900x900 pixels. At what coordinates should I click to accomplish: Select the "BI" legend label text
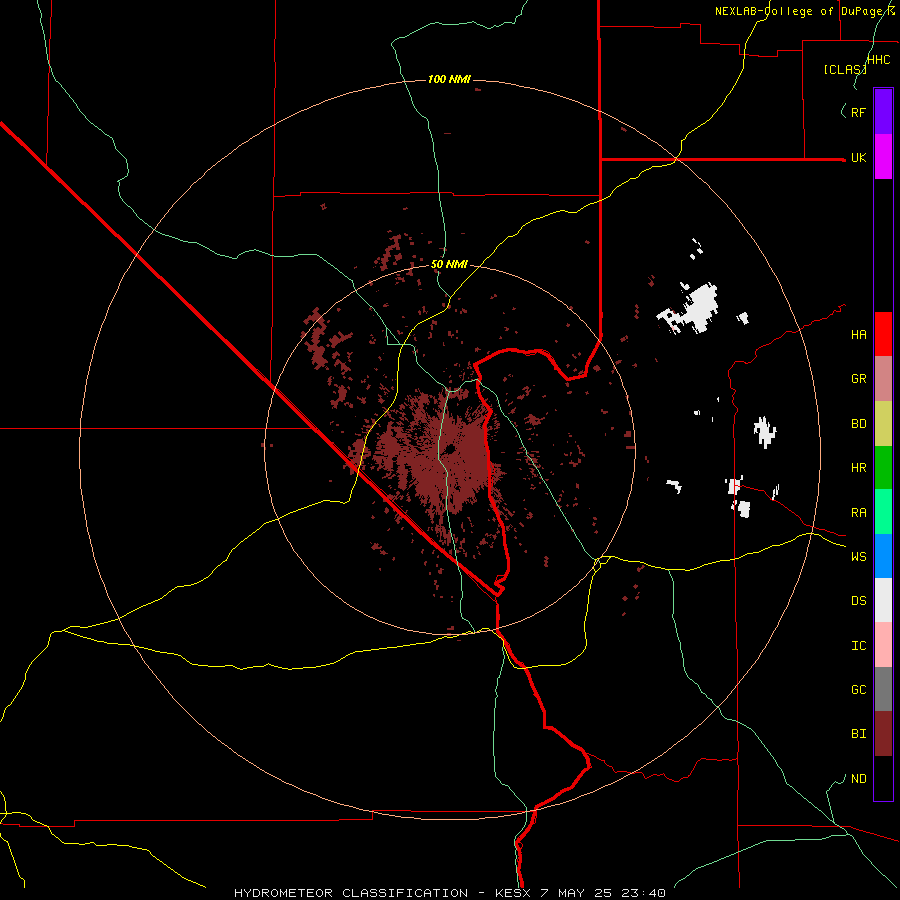858,734
